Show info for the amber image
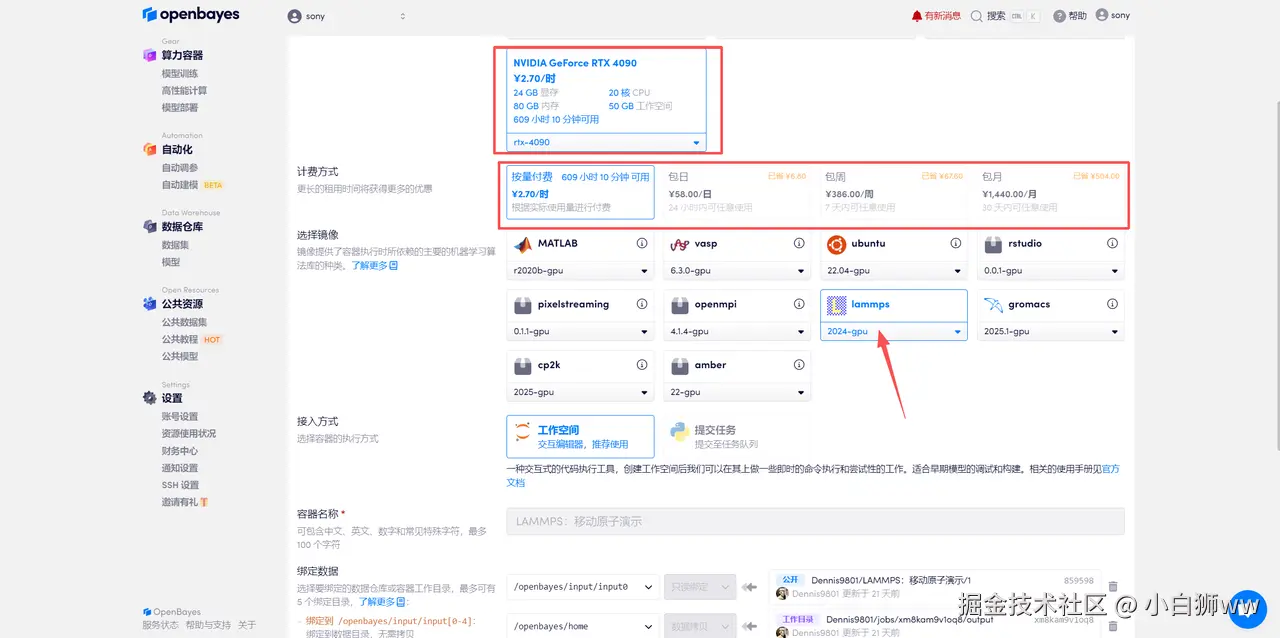 tap(799, 365)
